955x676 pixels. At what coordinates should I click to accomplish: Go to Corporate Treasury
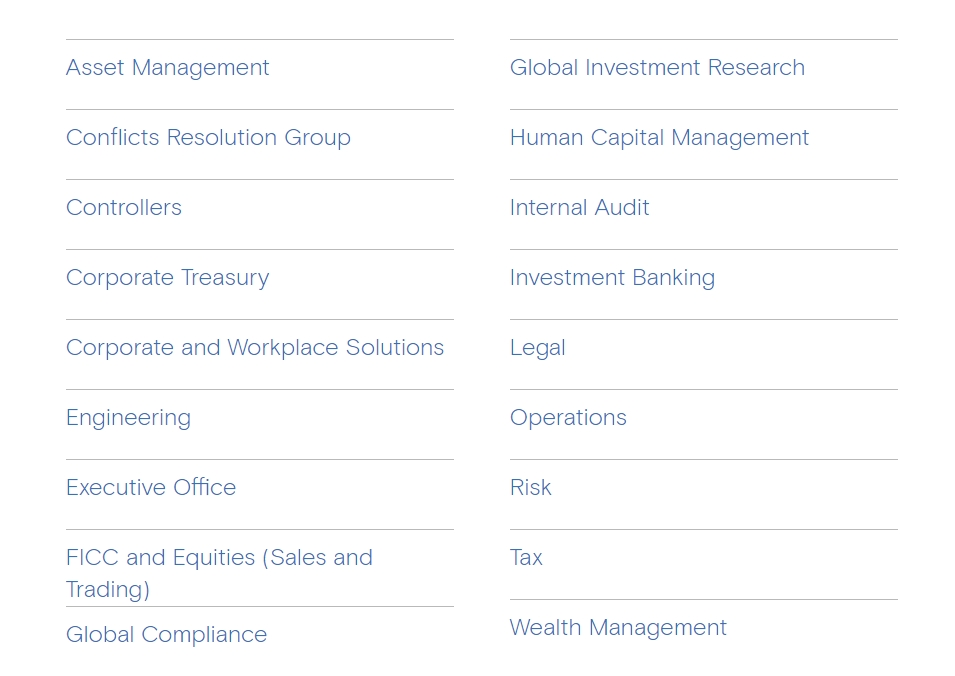(167, 278)
